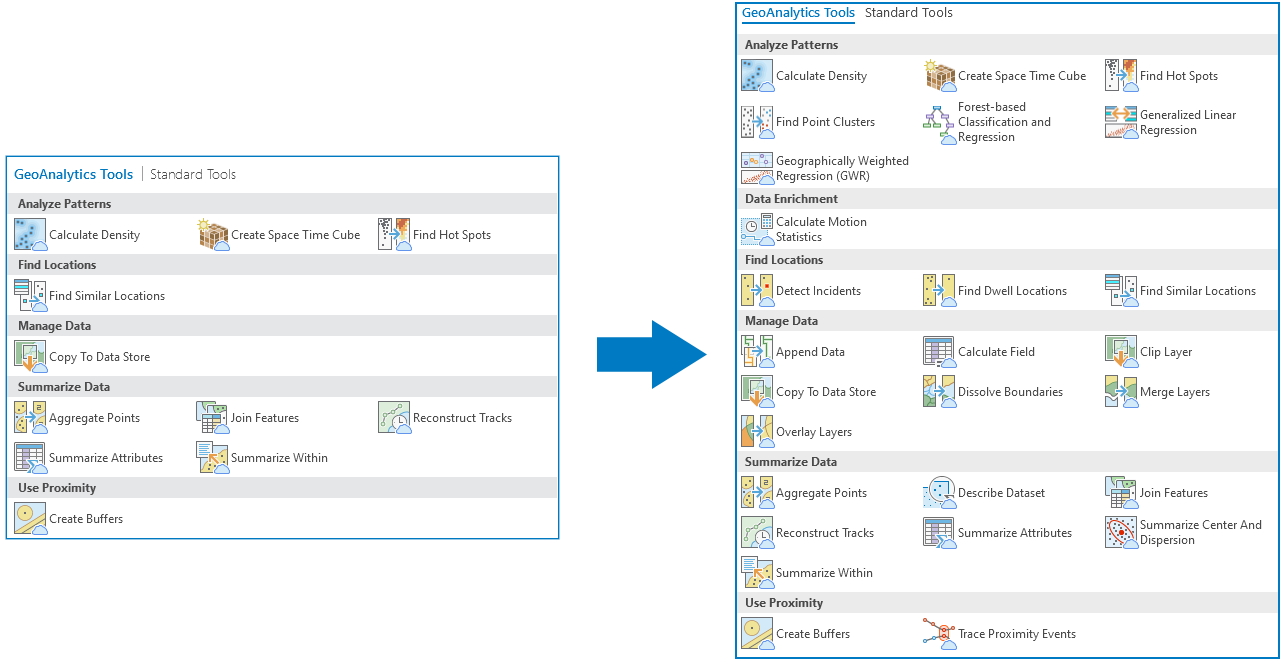
Task: Select Reconstruct Tracks icon in left panel
Action: (394, 418)
